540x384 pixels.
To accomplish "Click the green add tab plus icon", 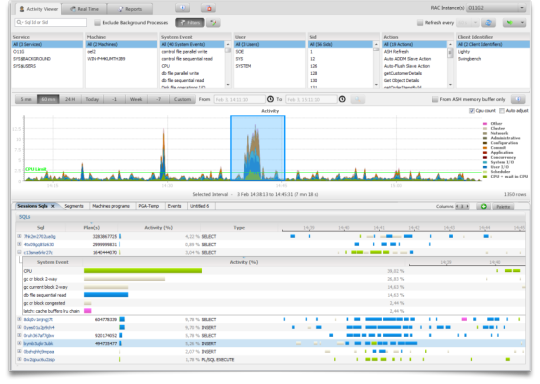I will (x=484, y=206).
